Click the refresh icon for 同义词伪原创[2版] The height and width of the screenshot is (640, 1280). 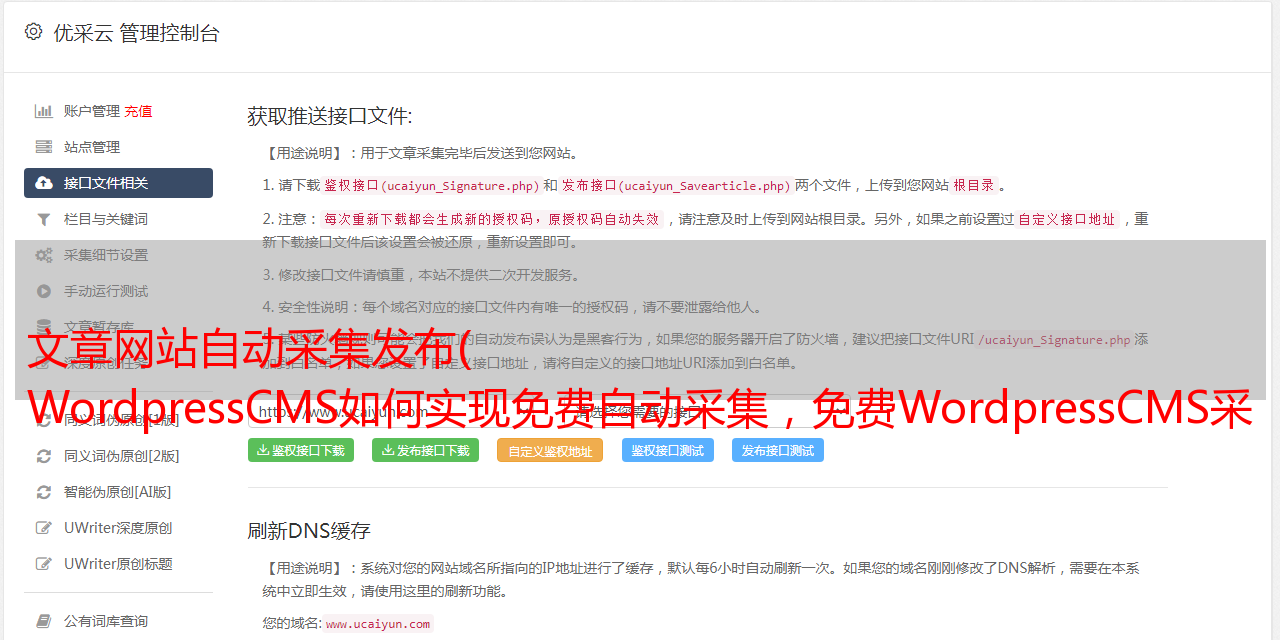44,456
